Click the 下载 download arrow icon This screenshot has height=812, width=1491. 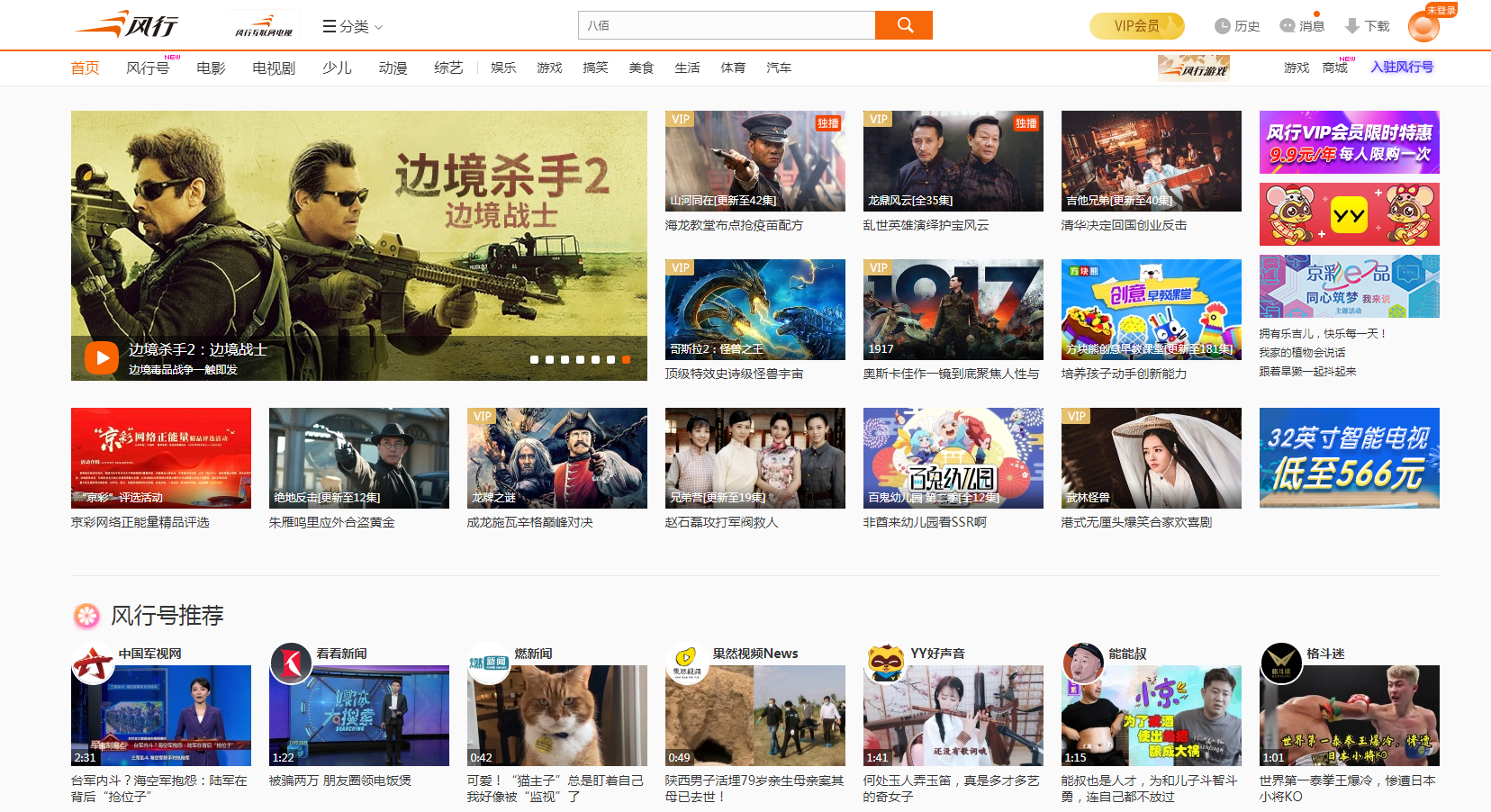click(1351, 26)
